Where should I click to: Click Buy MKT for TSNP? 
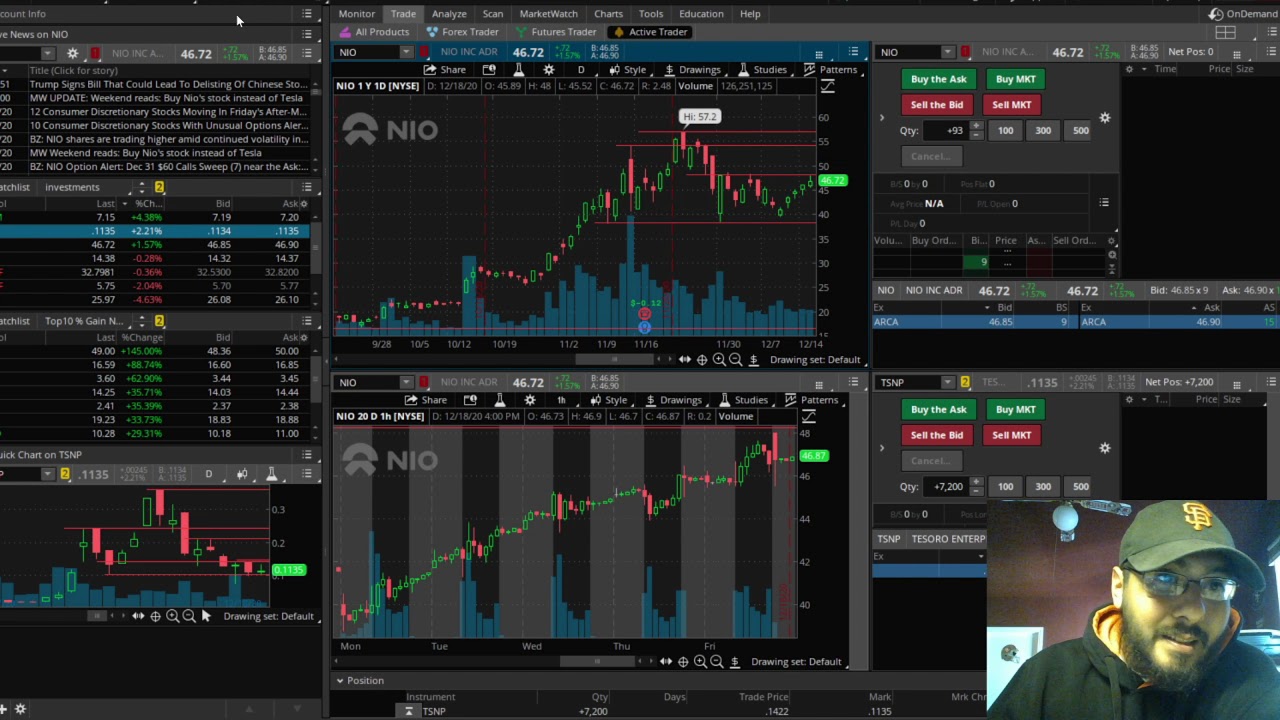(x=1016, y=409)
